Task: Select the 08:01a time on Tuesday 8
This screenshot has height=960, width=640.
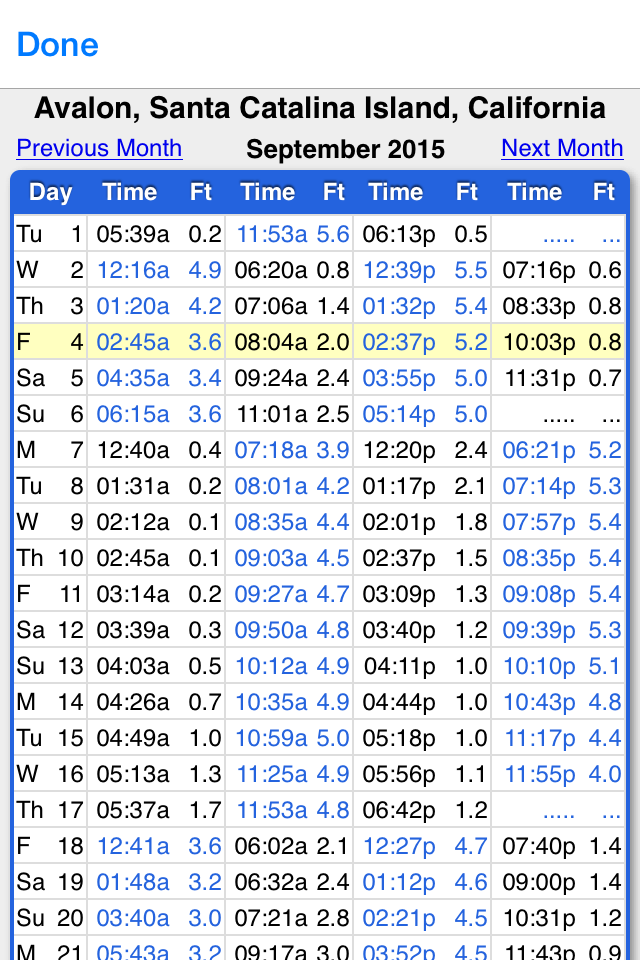Action: tap(271, 486)
